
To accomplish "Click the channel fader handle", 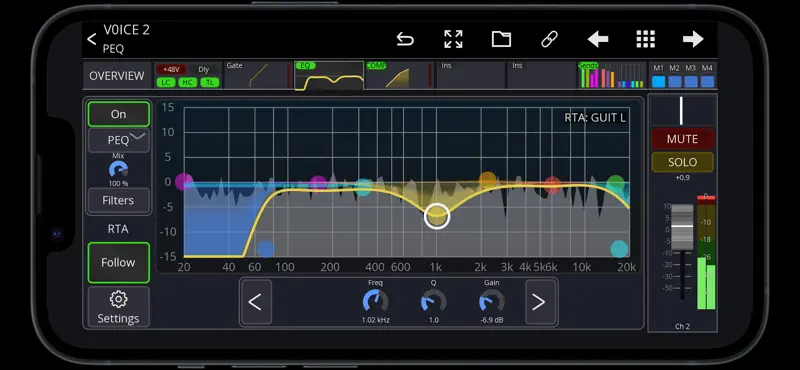I will 682,227.
